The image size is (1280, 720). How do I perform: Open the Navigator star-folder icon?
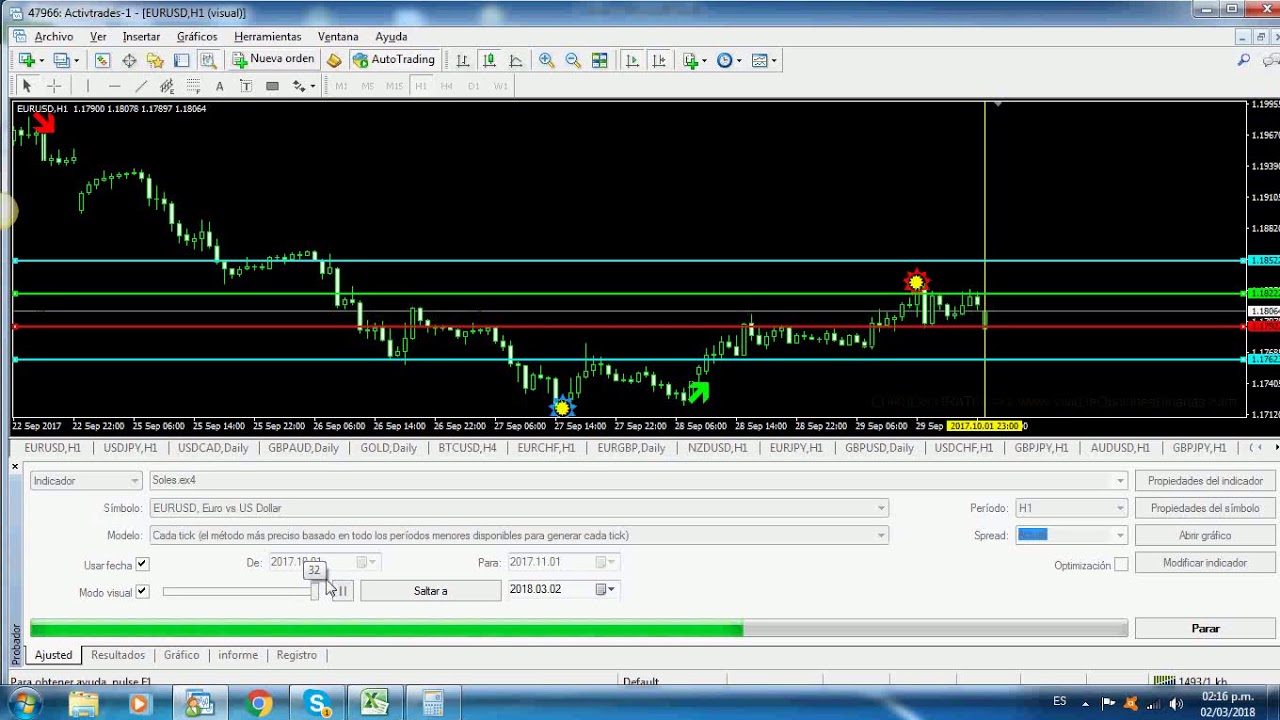pyautogui.click(x=155, y=60)
